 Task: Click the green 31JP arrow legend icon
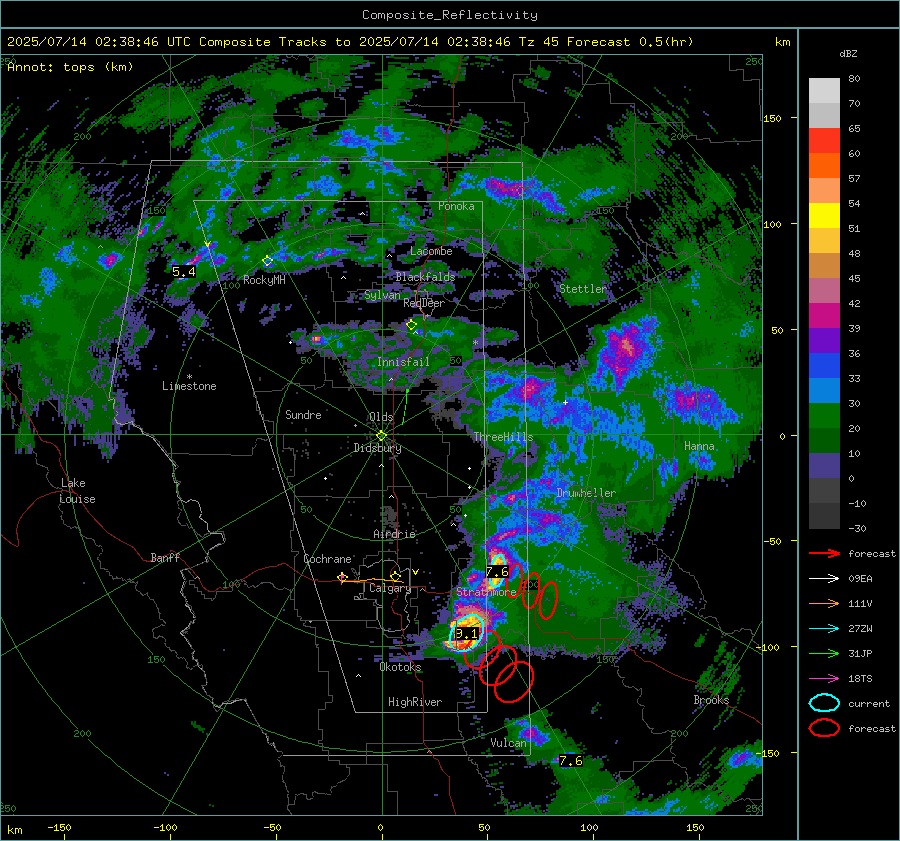824,653
